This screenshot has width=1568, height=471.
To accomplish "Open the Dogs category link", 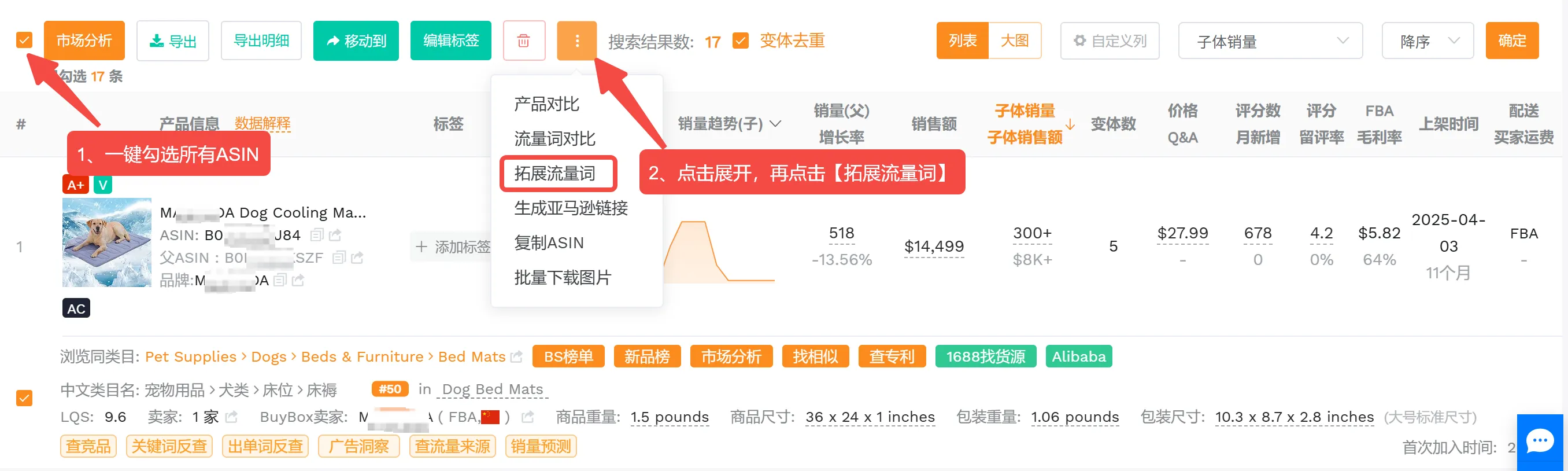I will (268, 357).
